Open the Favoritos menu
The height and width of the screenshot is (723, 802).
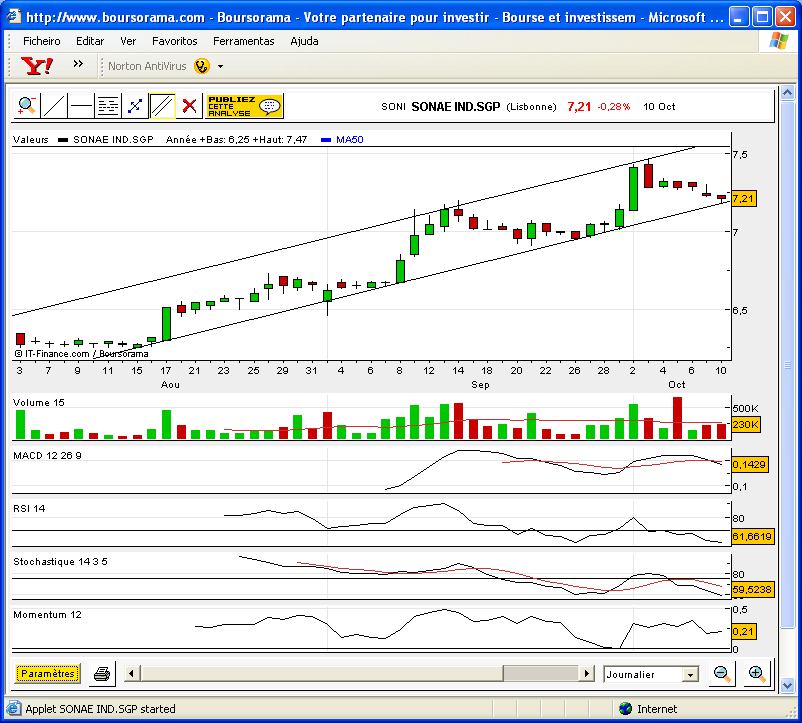(x=174, y=41)
